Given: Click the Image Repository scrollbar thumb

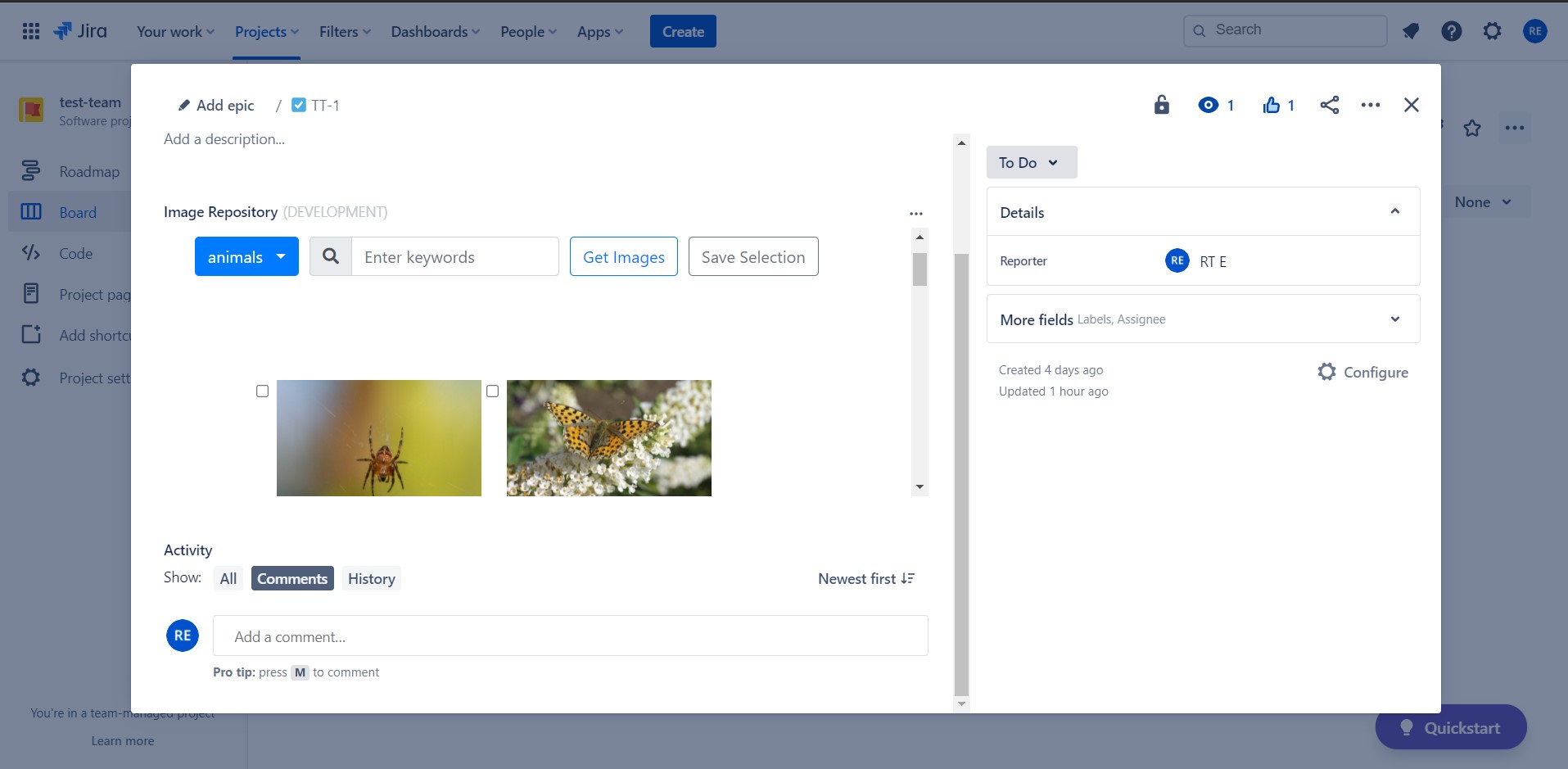Looking at the screenshot, I should 920,269.
